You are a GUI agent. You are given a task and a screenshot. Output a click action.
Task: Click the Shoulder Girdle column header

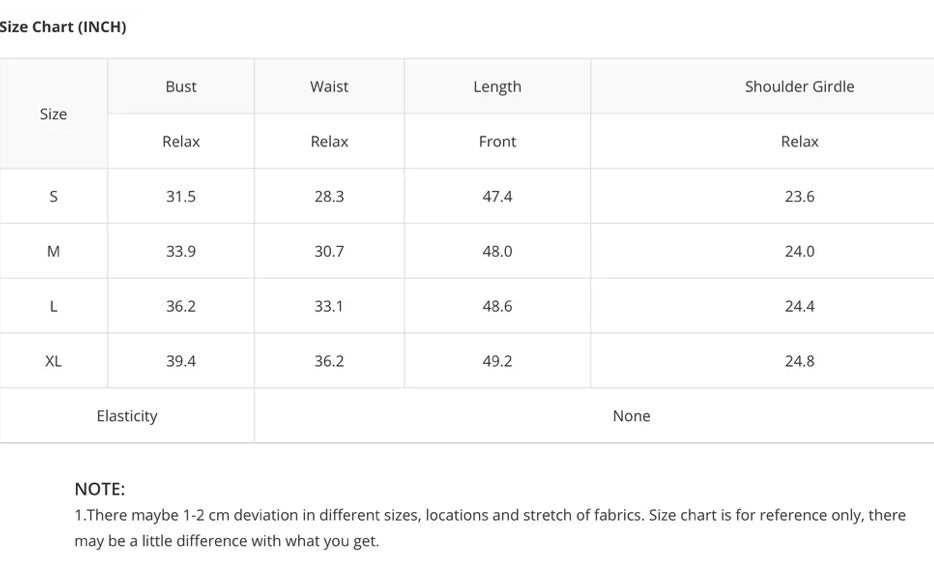pos(799,87)
